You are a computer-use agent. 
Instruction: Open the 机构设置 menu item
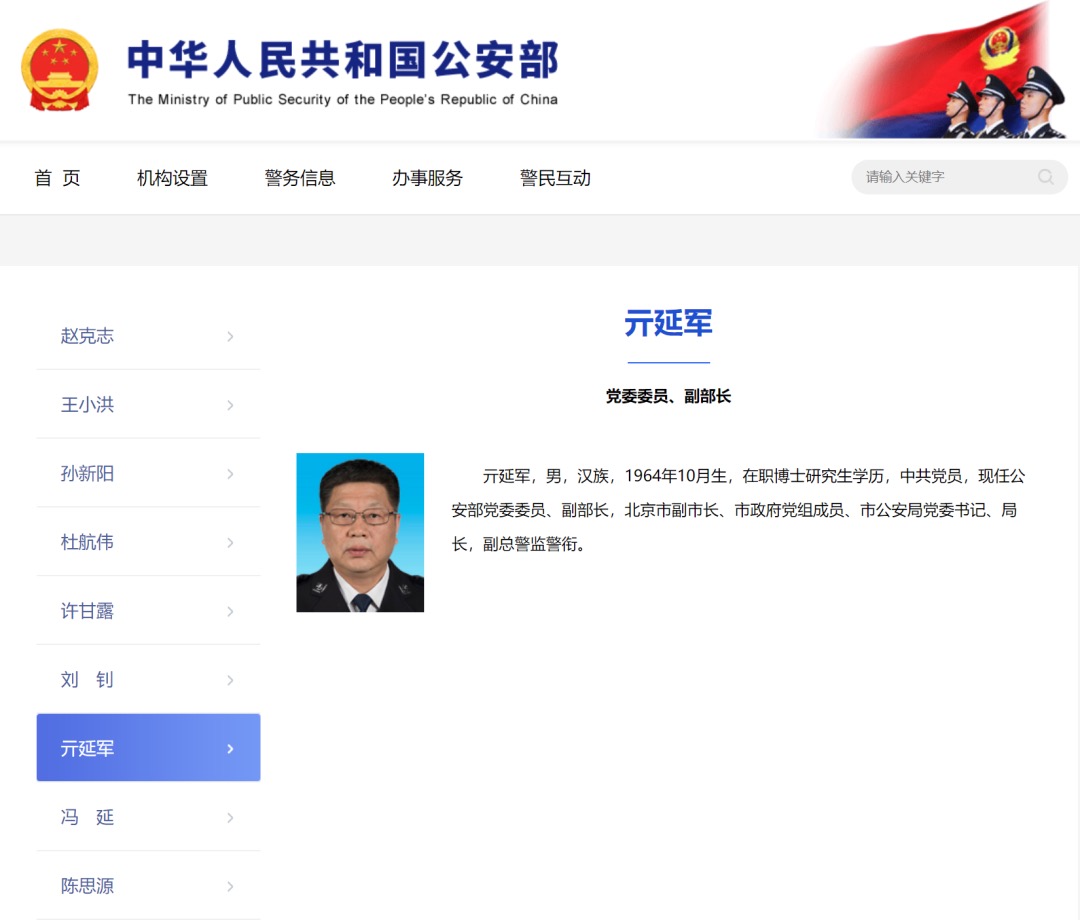(172, 178)
